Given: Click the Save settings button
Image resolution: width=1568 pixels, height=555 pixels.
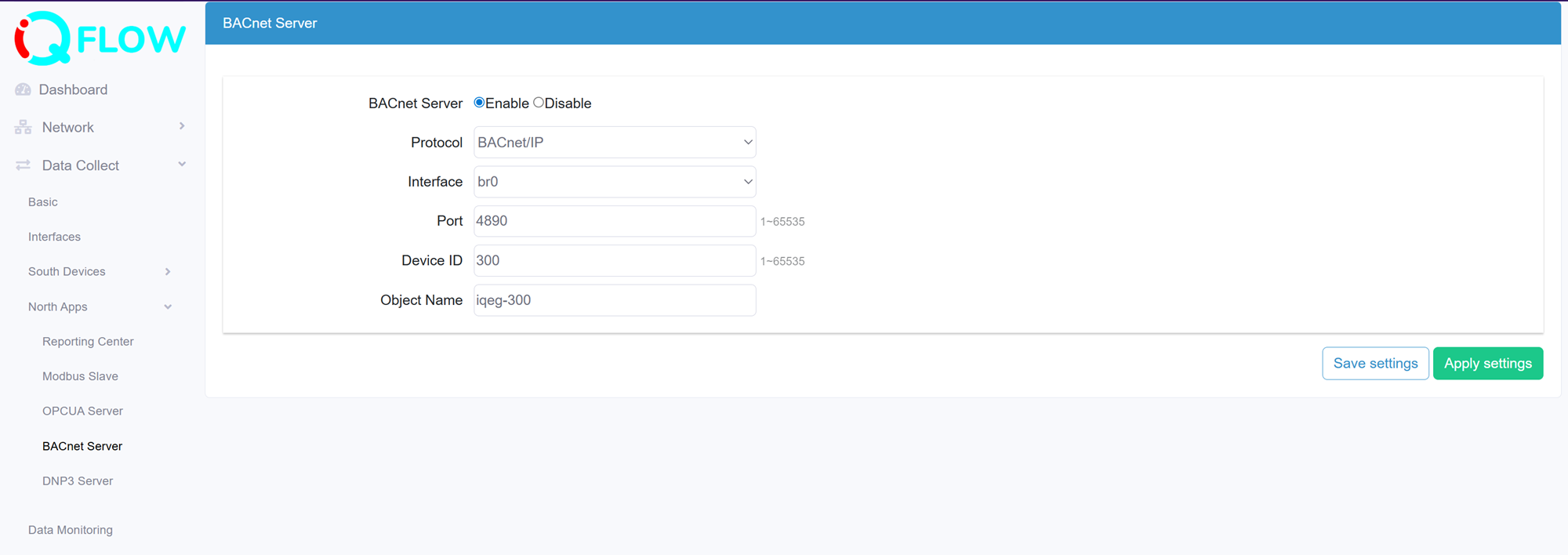Looking at the screenshot, I should [1375, 364].
